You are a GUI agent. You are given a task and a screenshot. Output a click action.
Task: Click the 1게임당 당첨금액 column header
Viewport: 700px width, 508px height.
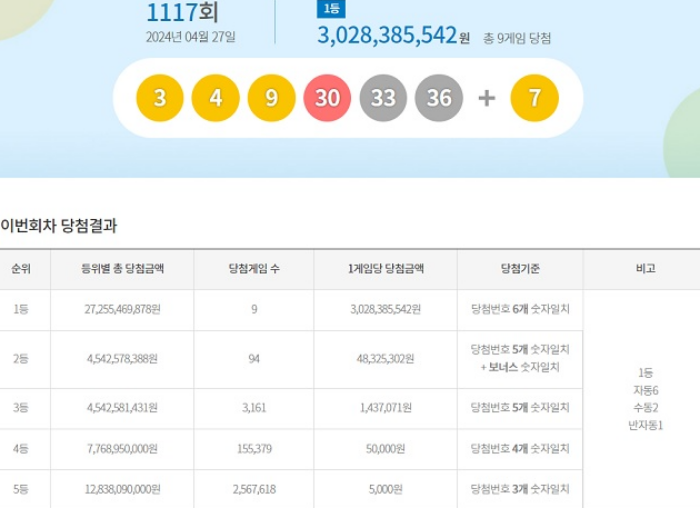(386, 269)
